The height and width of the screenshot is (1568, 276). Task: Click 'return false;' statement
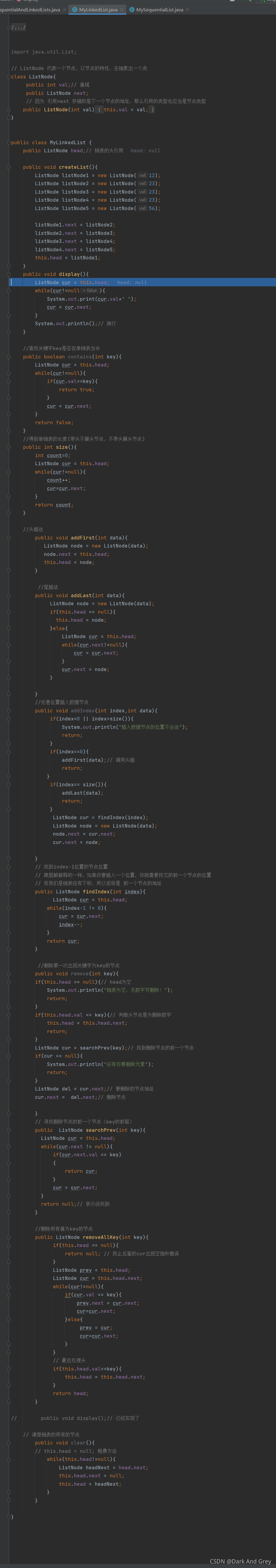[54, 422]
